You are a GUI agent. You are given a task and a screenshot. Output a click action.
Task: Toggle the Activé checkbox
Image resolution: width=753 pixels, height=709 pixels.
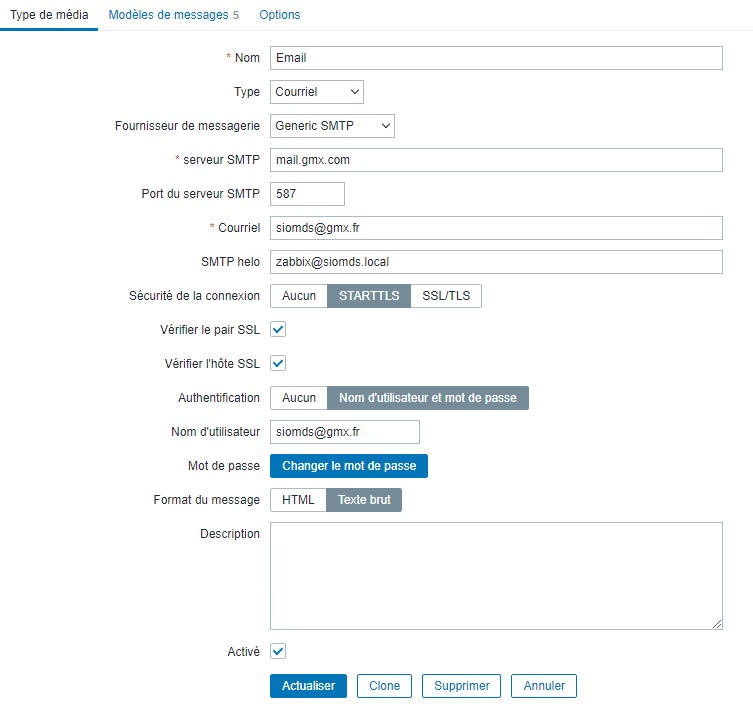279,652
